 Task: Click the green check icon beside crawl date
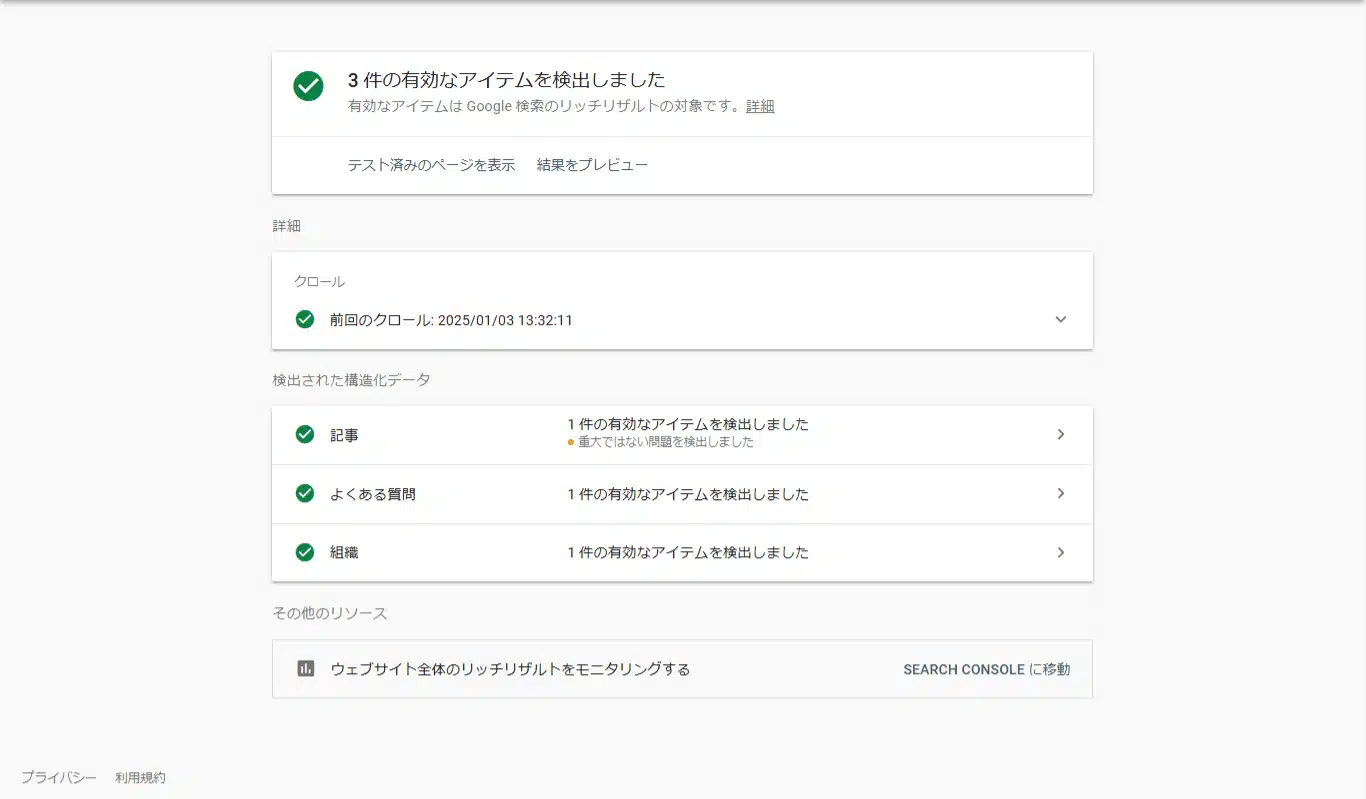pos(305,320)
